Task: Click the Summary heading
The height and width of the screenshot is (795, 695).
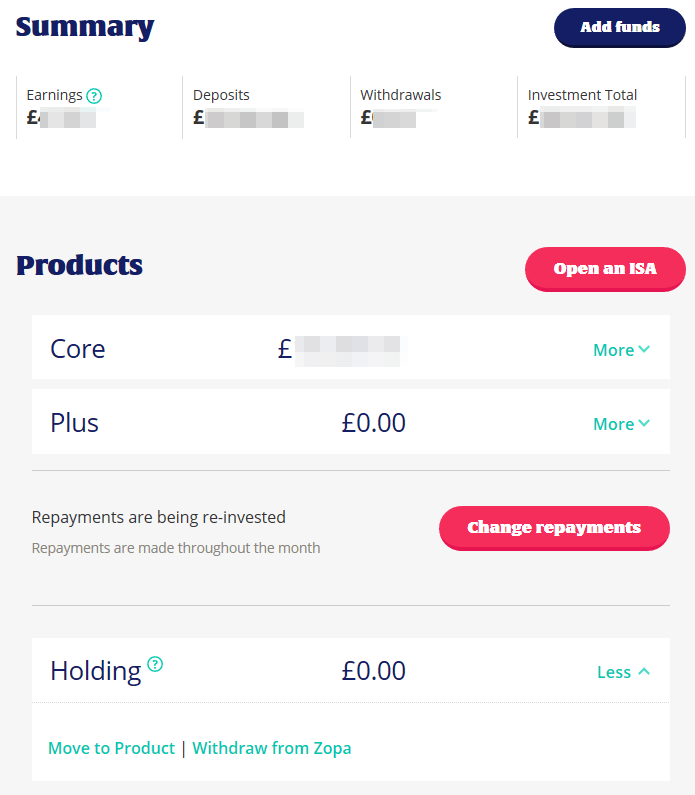Action: 85,27
